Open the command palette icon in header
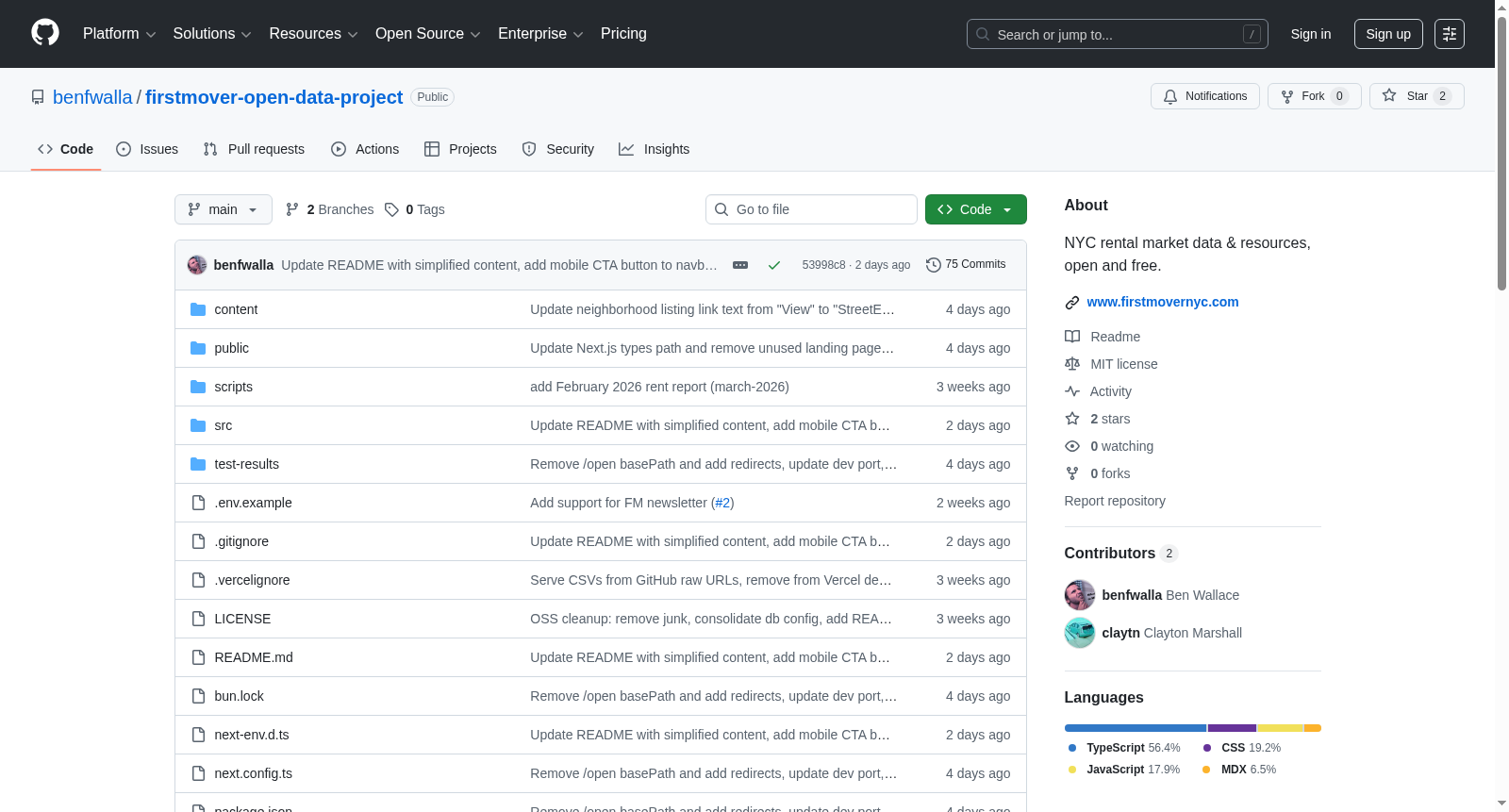 (1449, 34)
